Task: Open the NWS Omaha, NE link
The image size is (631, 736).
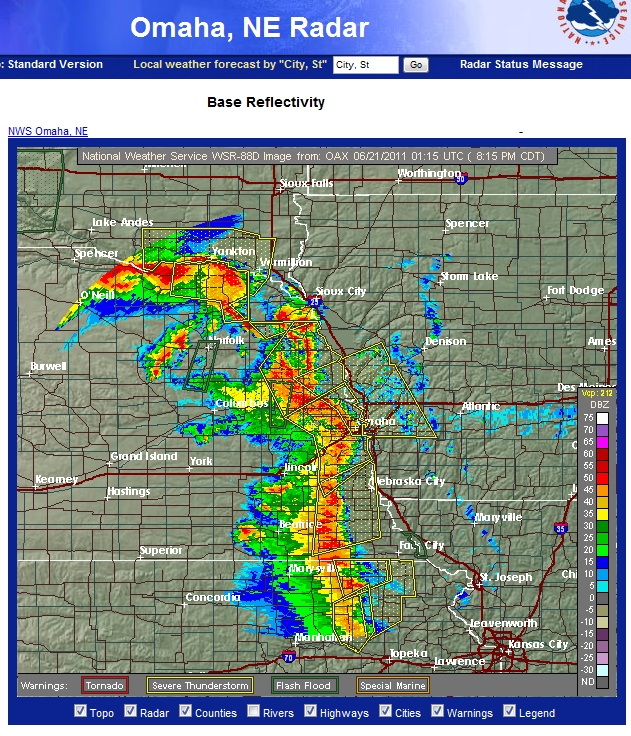Action: (x=48, y=131)
